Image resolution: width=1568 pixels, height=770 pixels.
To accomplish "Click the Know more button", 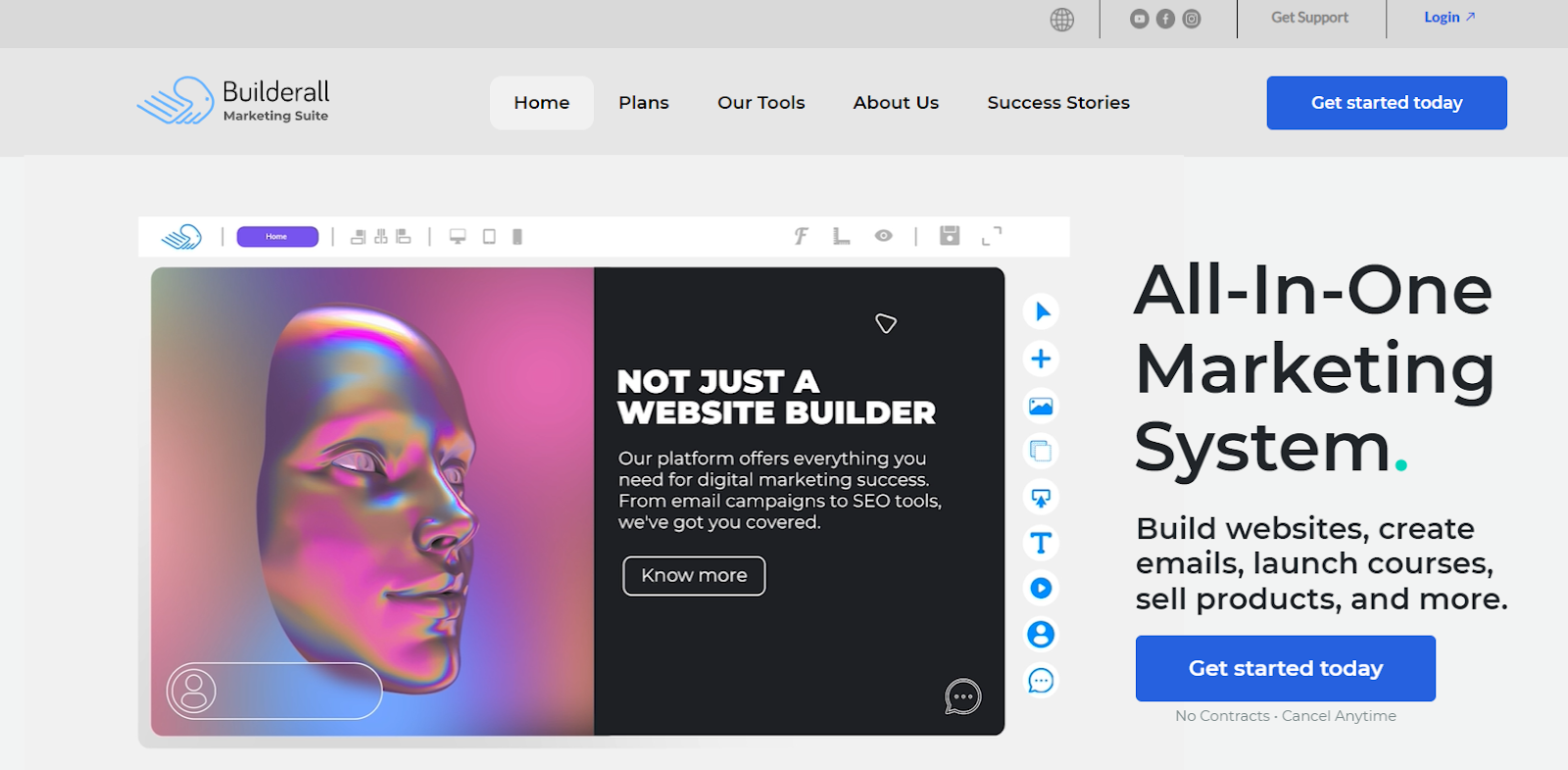I will click(694, 576).
